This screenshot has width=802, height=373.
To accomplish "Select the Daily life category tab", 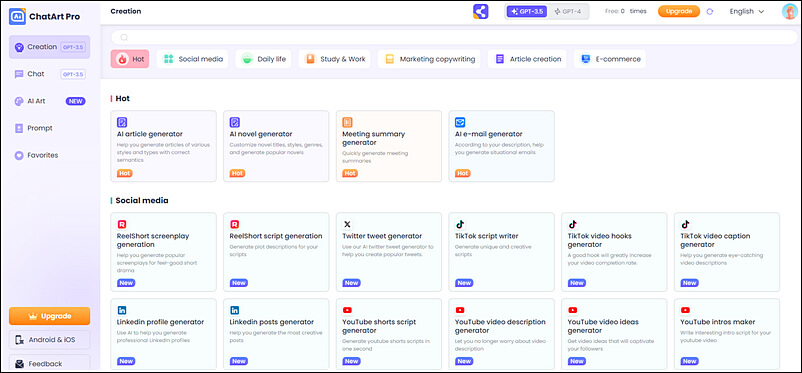I will 263,59.
